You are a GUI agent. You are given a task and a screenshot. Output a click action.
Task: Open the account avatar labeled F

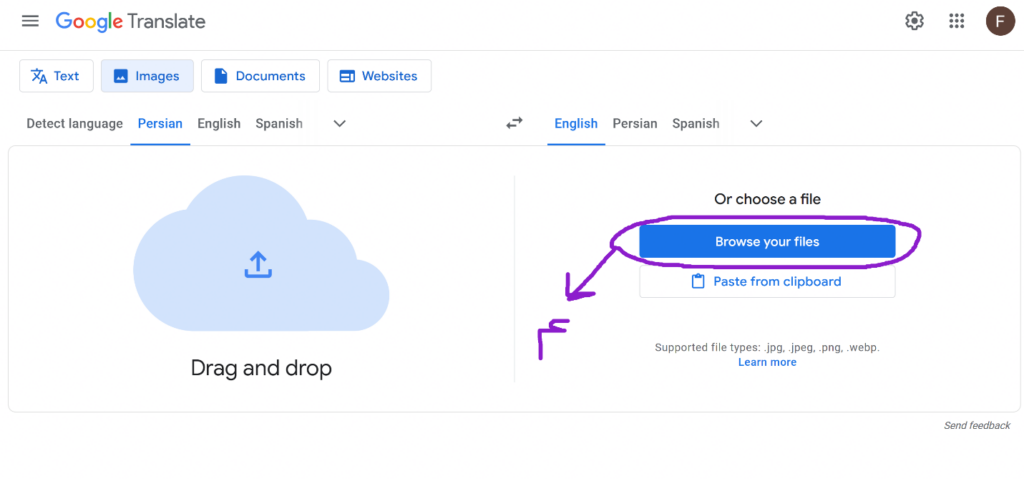(999, 21)
